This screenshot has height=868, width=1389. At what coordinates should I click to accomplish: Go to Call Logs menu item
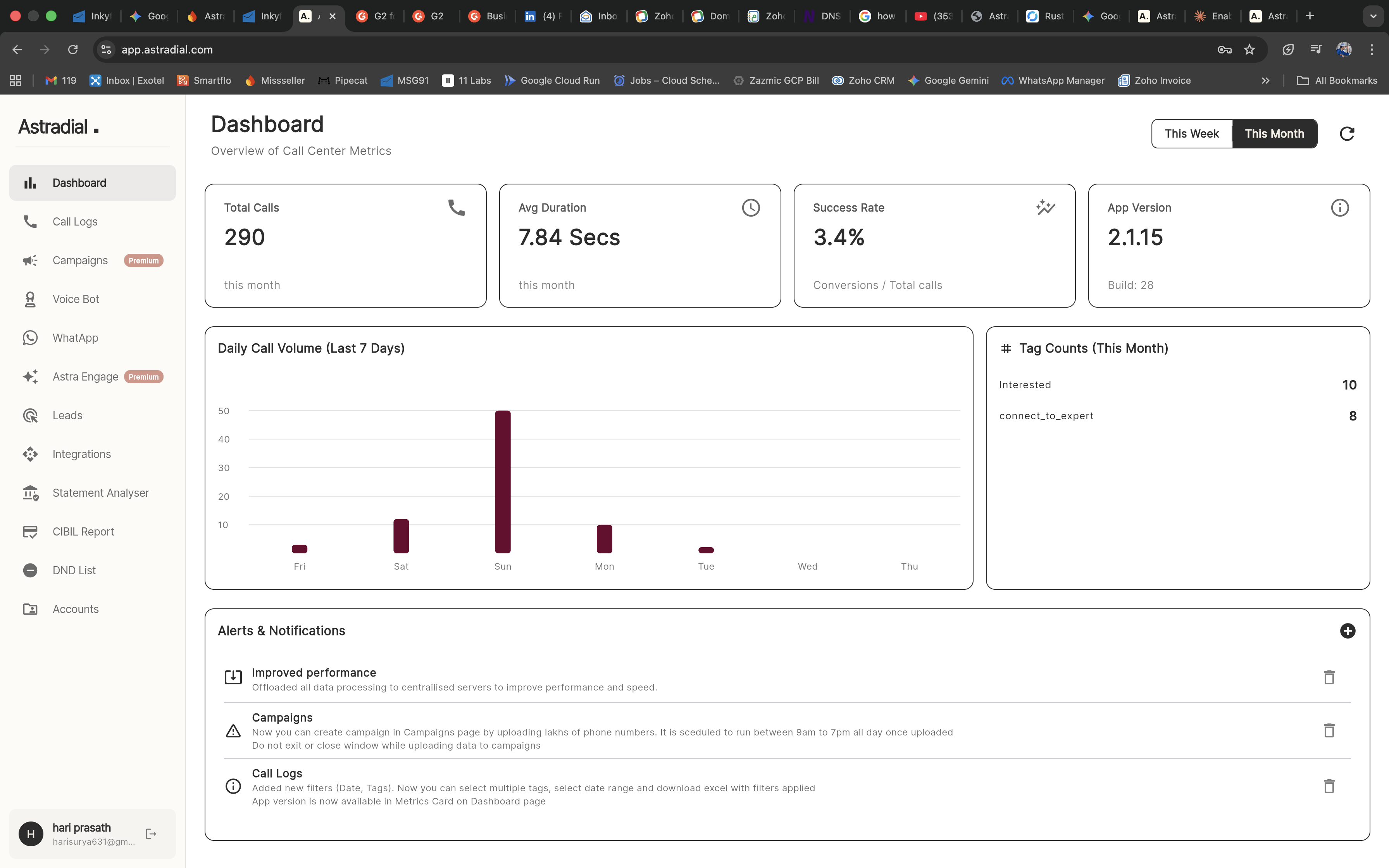point(75,222)
